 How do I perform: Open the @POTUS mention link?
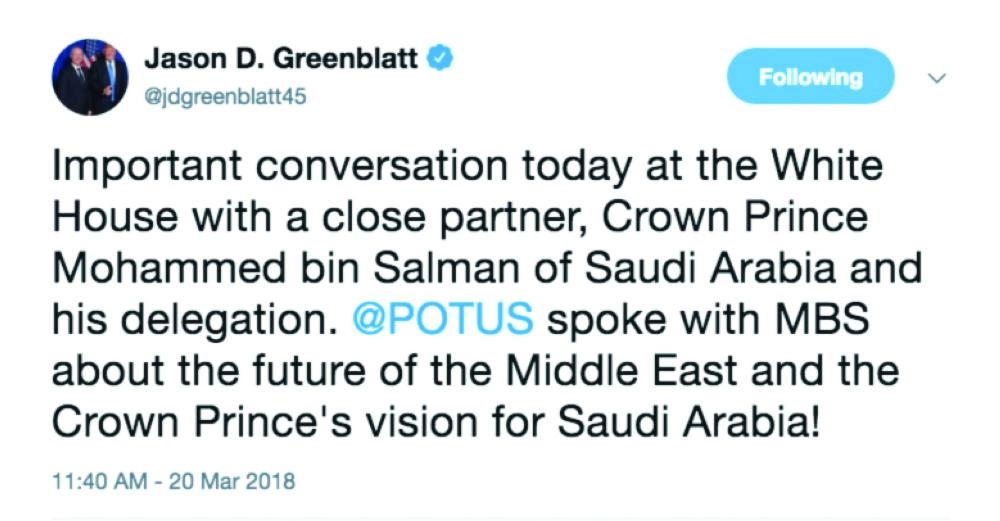click(441, 321)
